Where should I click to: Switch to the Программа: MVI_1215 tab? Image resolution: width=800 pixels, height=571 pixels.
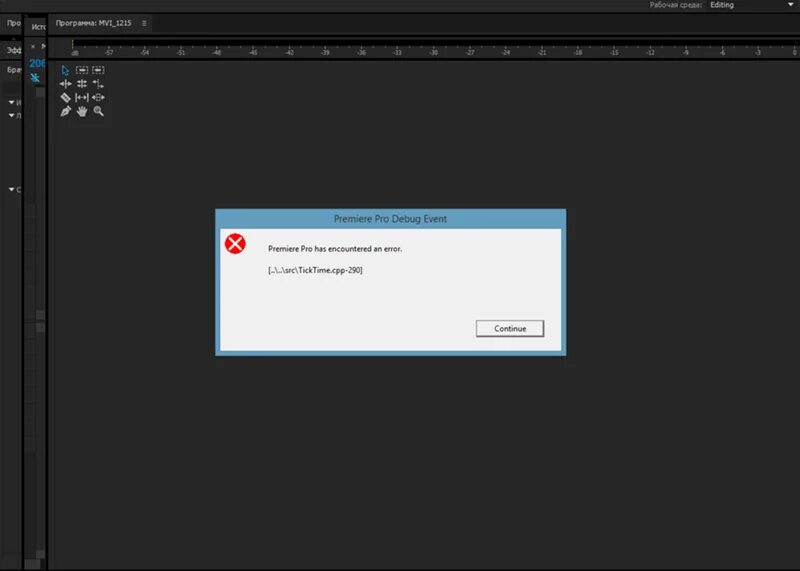click(93, 23)
